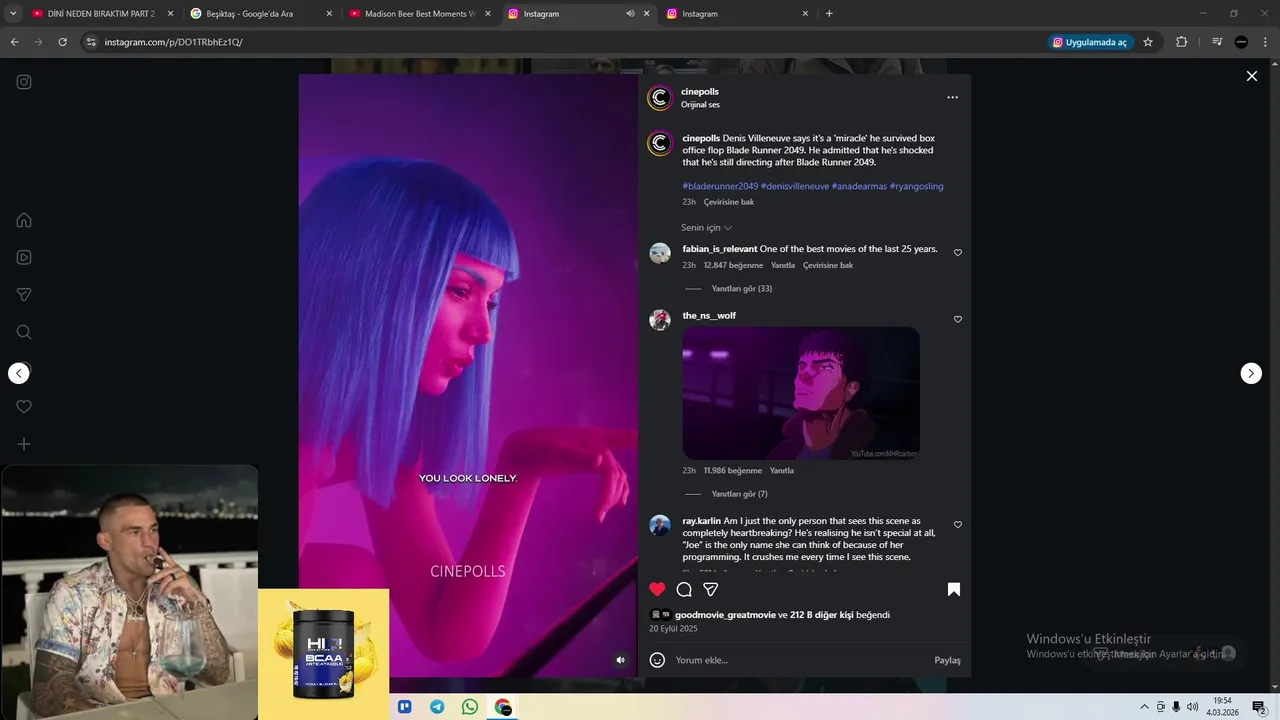This screenshot has width=1280, height=720.
Task: Open post options three-dot menu
Action: point(952,97)
